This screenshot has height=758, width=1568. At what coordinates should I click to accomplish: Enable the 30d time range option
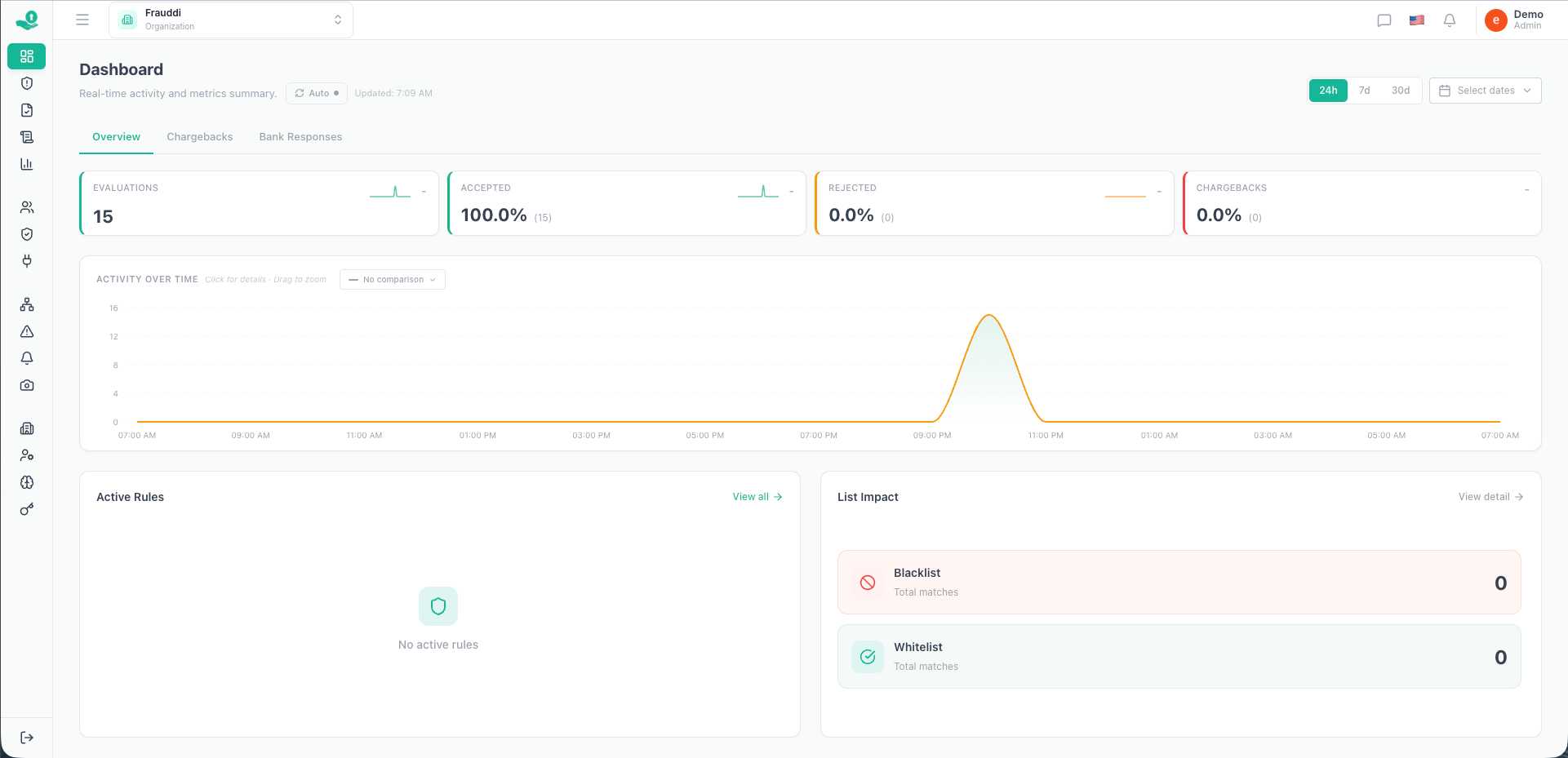click(x=1401, y=91)
